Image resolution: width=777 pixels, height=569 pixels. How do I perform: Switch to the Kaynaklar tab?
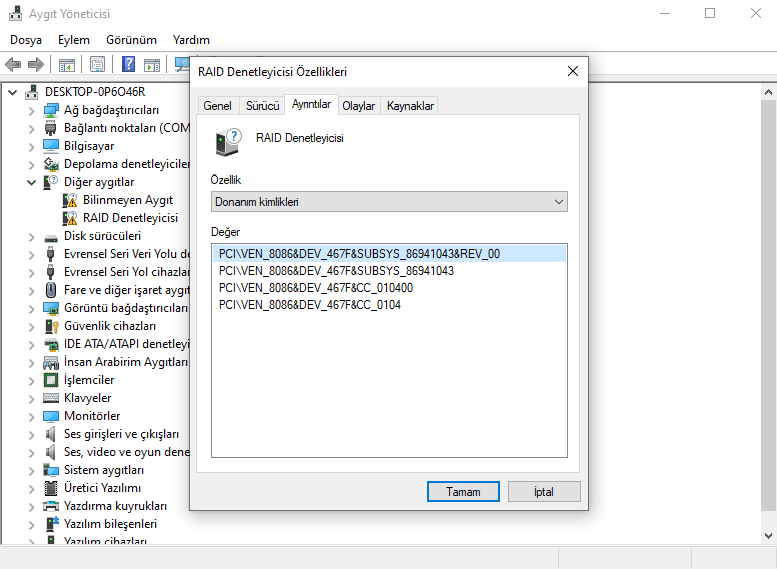click(x=410, y=106)
